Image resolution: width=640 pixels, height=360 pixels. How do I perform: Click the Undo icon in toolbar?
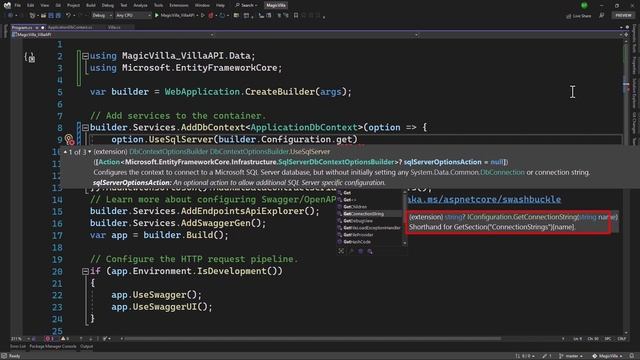pos(69,16)
